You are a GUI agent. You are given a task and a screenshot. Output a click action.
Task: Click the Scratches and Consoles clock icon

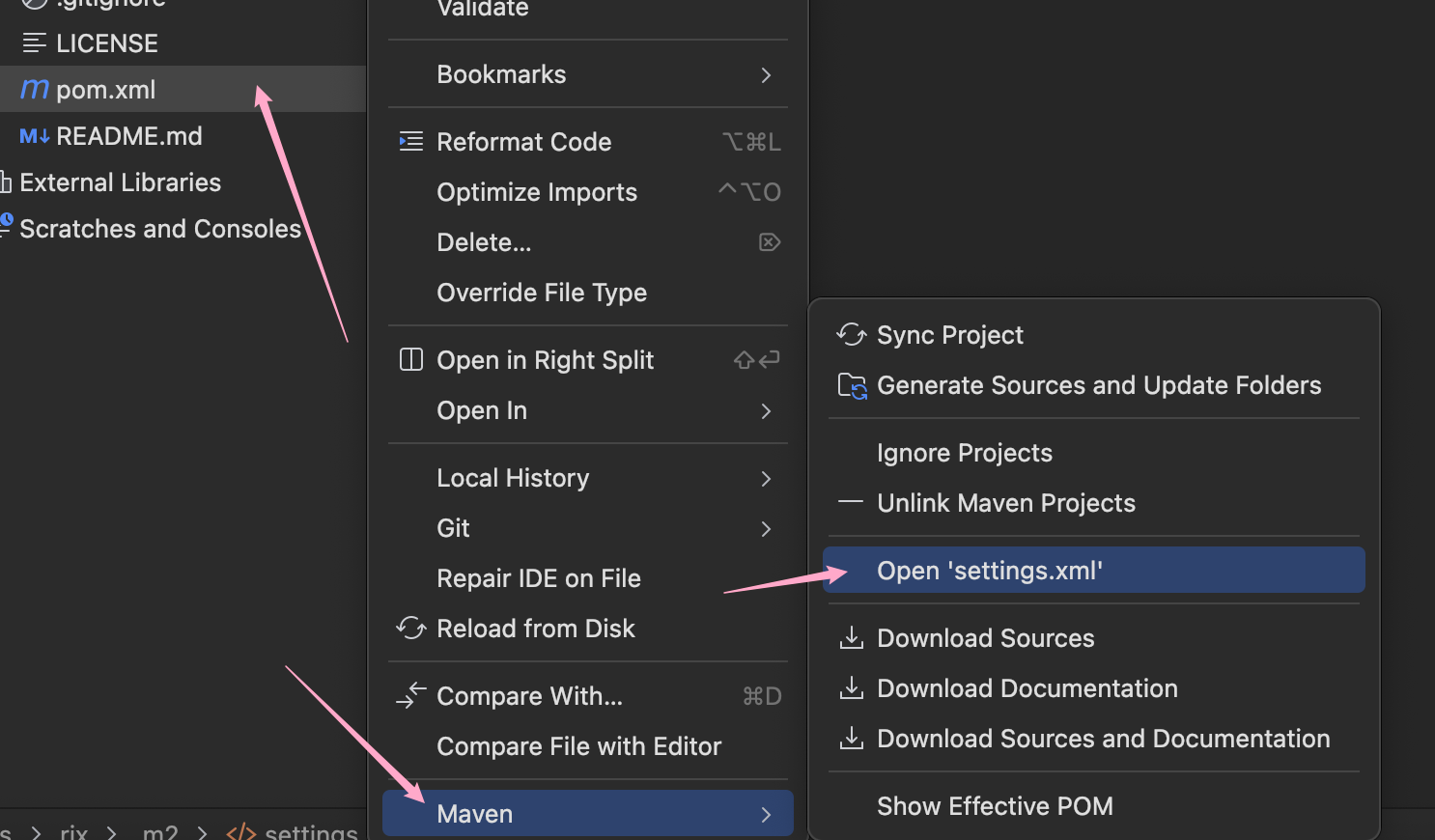coord(6,224)
